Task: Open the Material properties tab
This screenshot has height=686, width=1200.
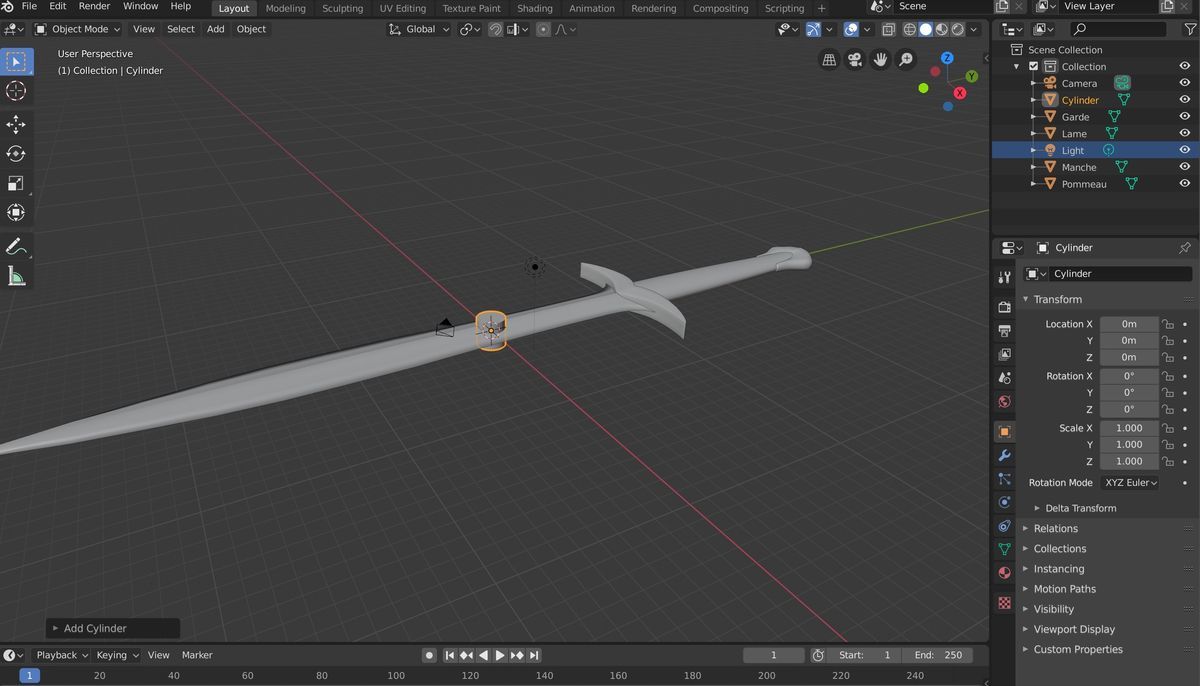Action: tap(1005, 573)
